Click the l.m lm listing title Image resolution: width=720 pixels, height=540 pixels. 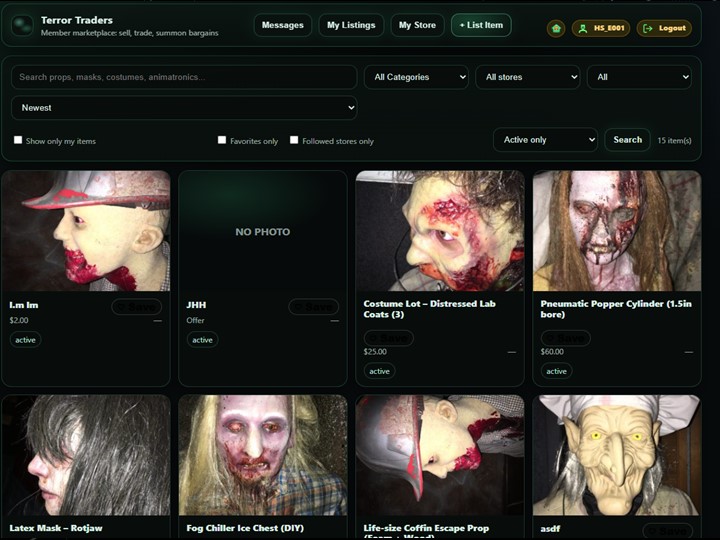pyautogui.click(x=24, y=305)
